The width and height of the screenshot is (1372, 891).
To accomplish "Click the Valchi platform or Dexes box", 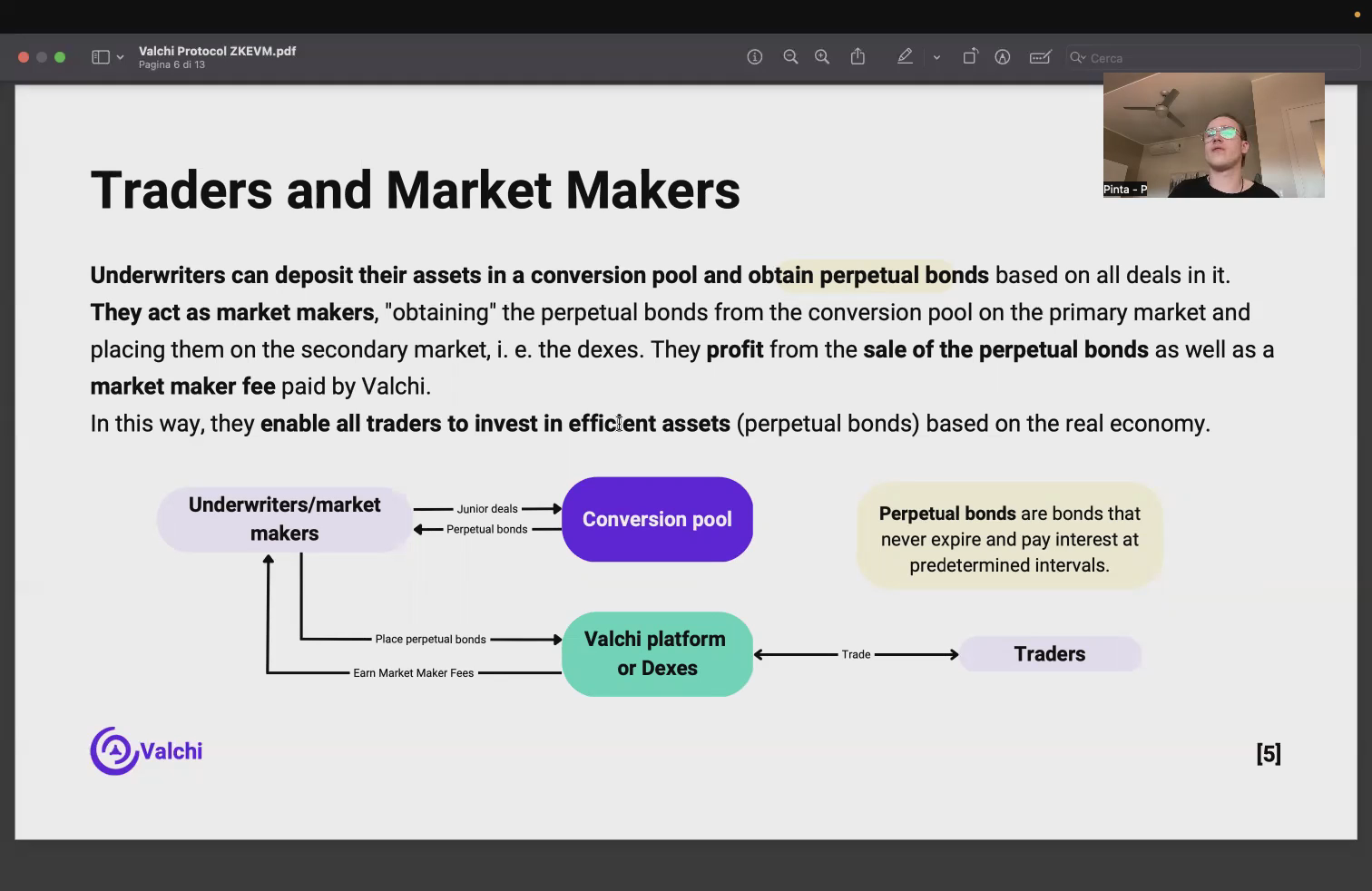I will 657,654.
